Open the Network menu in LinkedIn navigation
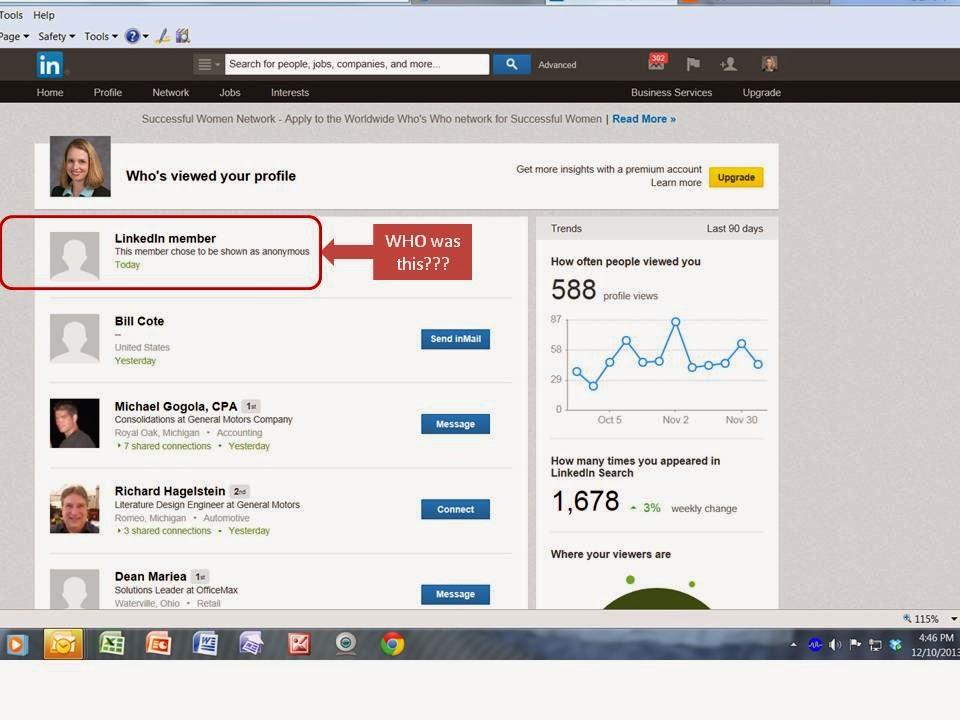The width and height of the screenshot is (960, 720). click(x=170, y=92)
